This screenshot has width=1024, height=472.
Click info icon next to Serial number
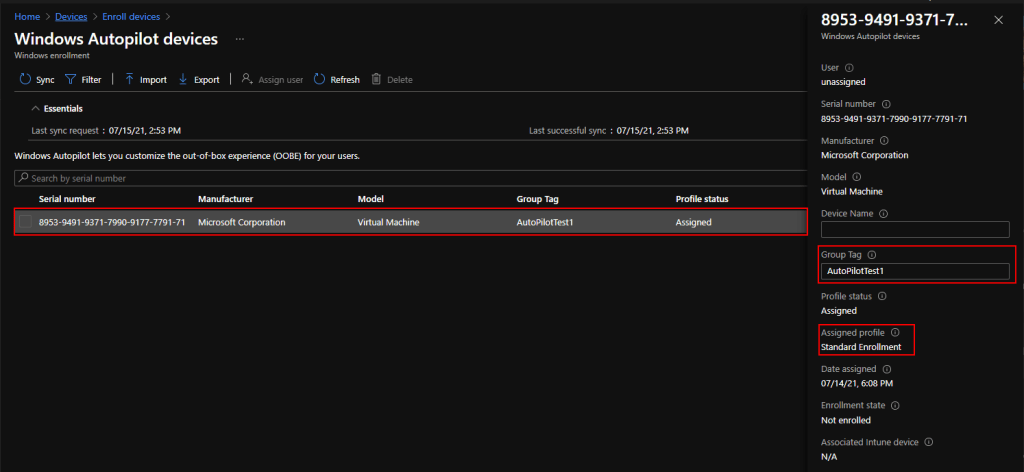(x=886, y=104)
